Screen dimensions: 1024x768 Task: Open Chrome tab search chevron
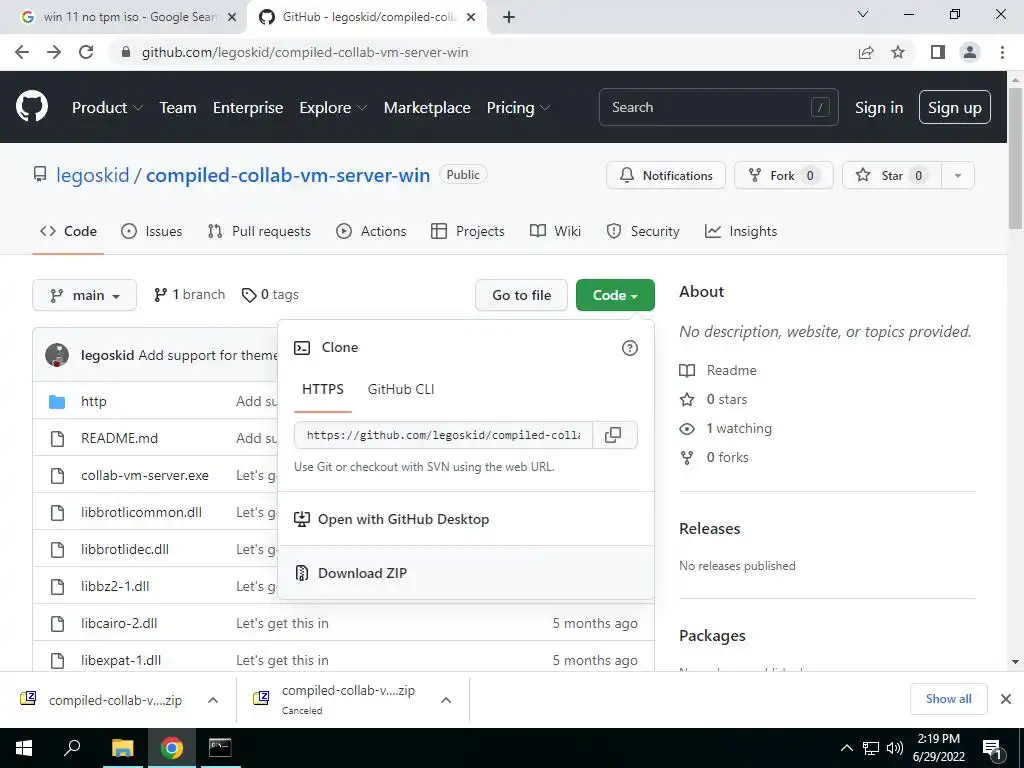[x=863, y=14]
